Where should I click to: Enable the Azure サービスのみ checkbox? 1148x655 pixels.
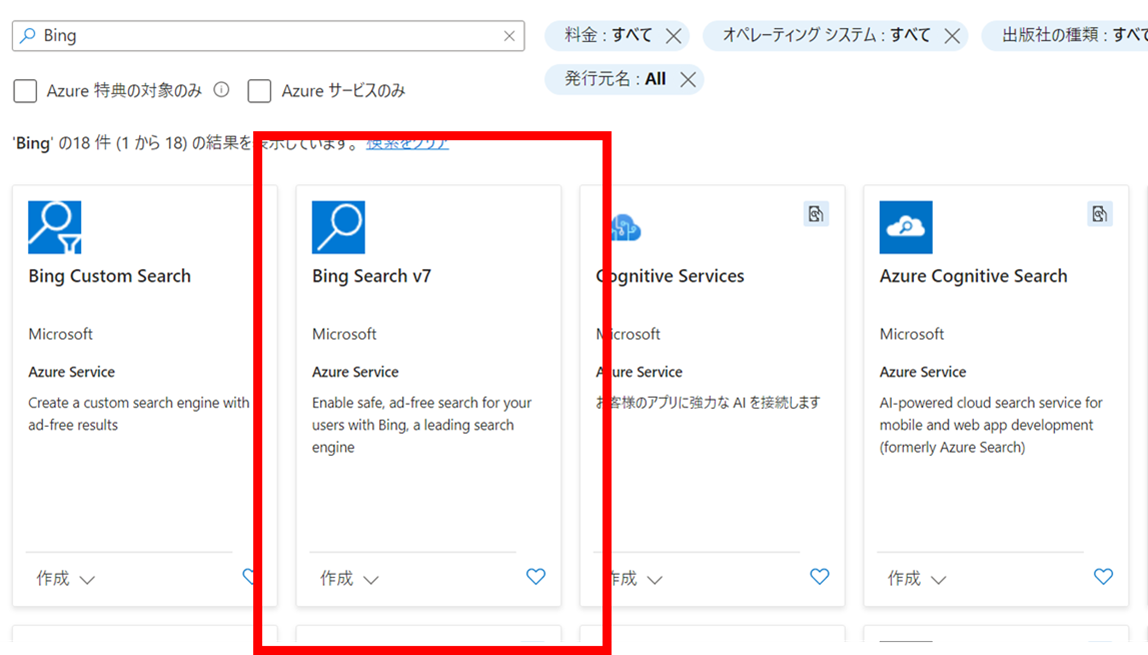pos(259,91)
